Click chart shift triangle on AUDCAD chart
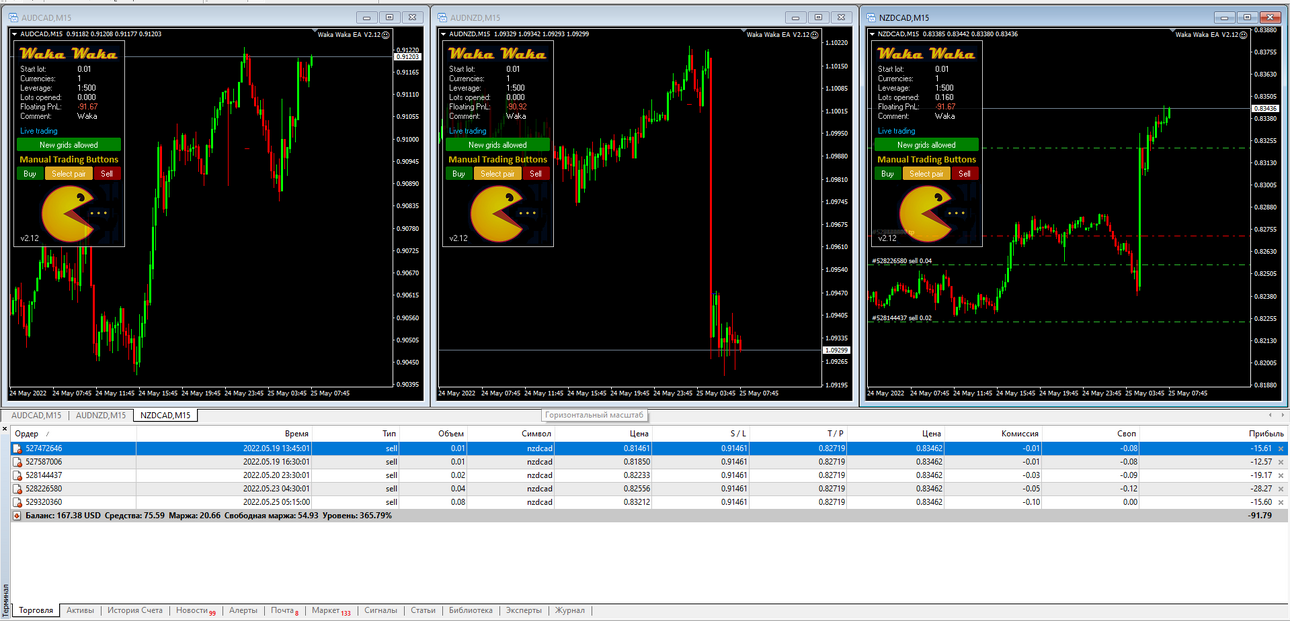This screenshot has height=621, width=1290. [316, 32]
